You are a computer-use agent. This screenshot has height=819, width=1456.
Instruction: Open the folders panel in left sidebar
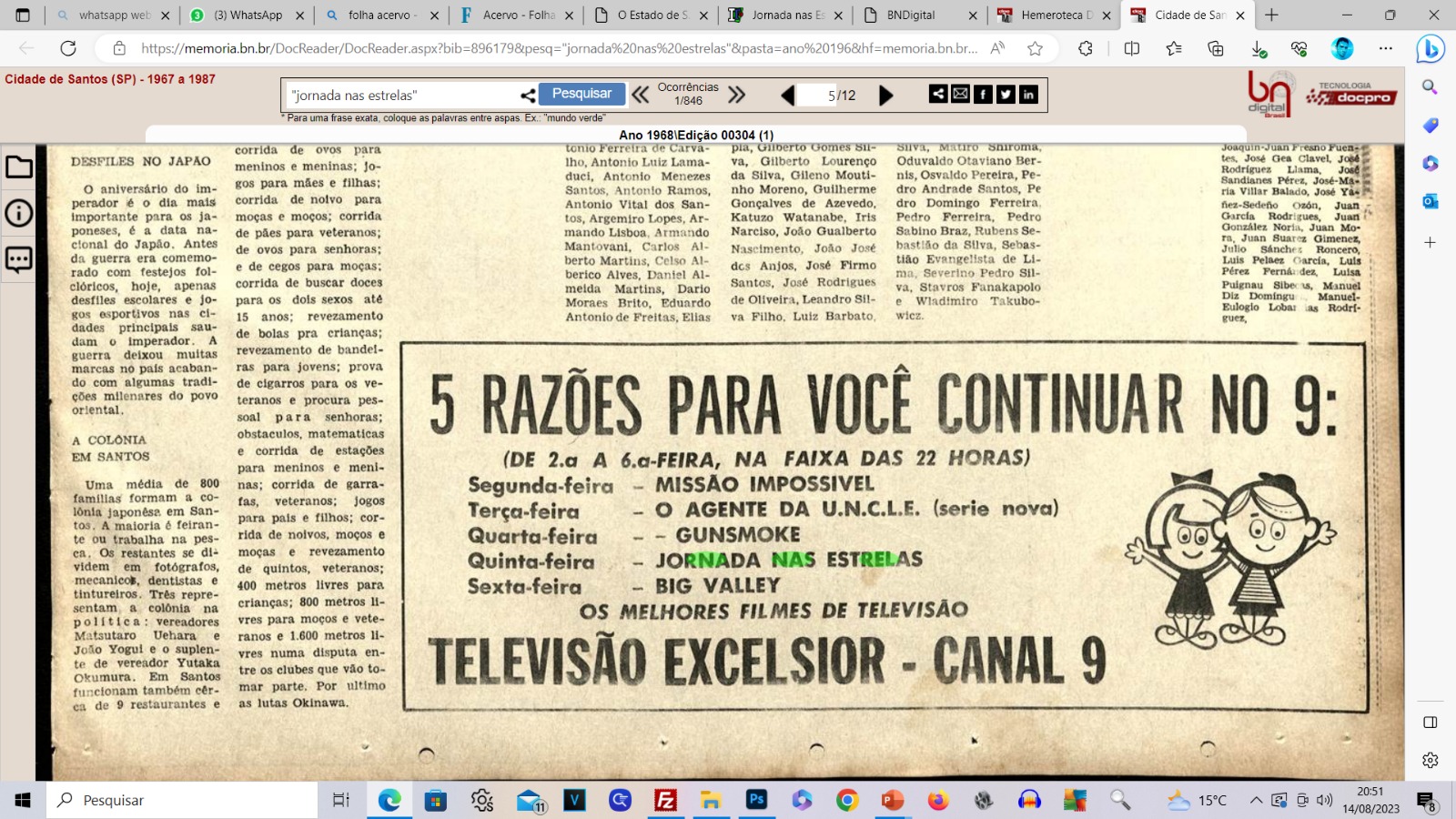click(x=19, y=167)
